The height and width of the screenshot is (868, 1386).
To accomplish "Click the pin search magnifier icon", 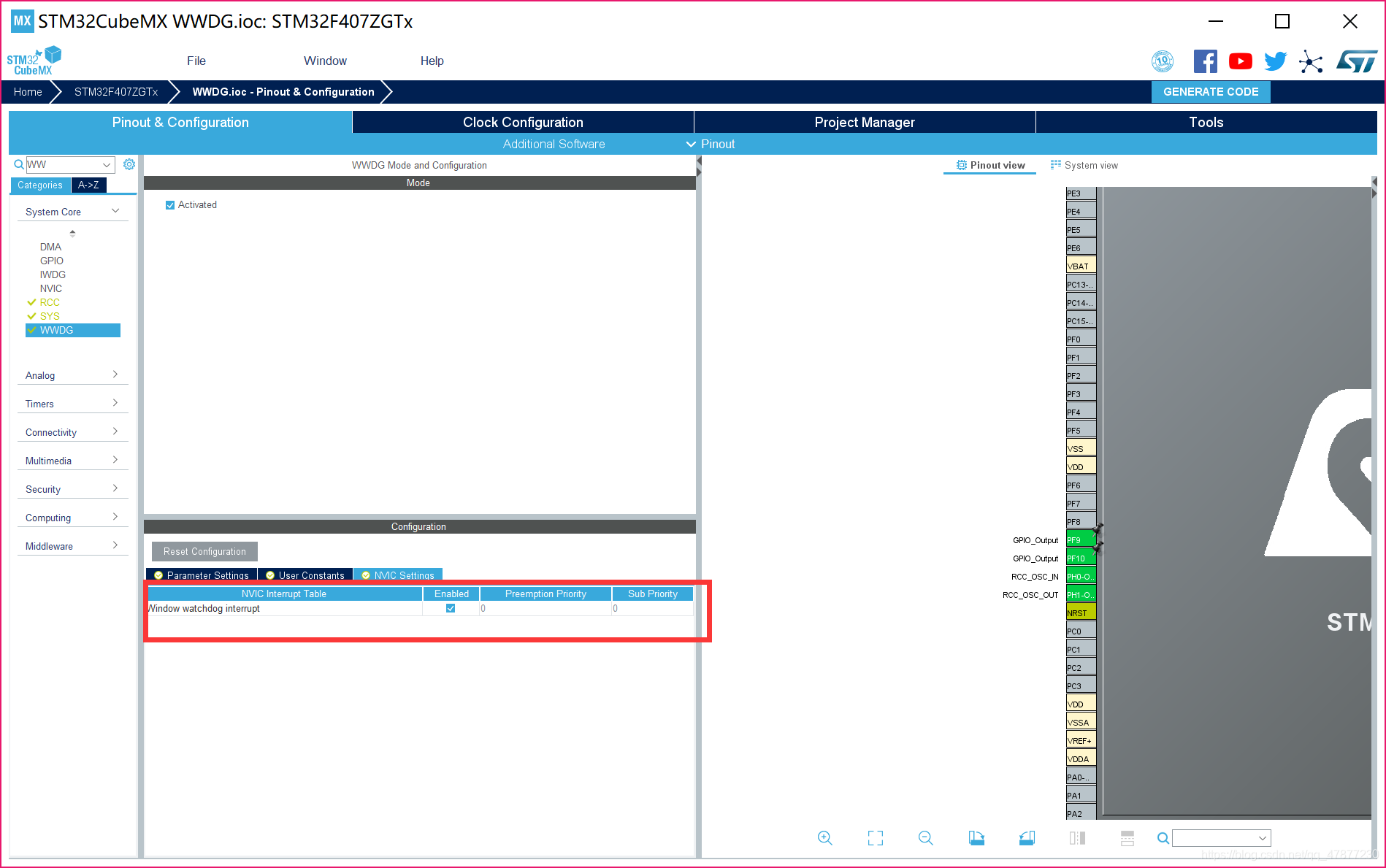I will pos(1163,838).
